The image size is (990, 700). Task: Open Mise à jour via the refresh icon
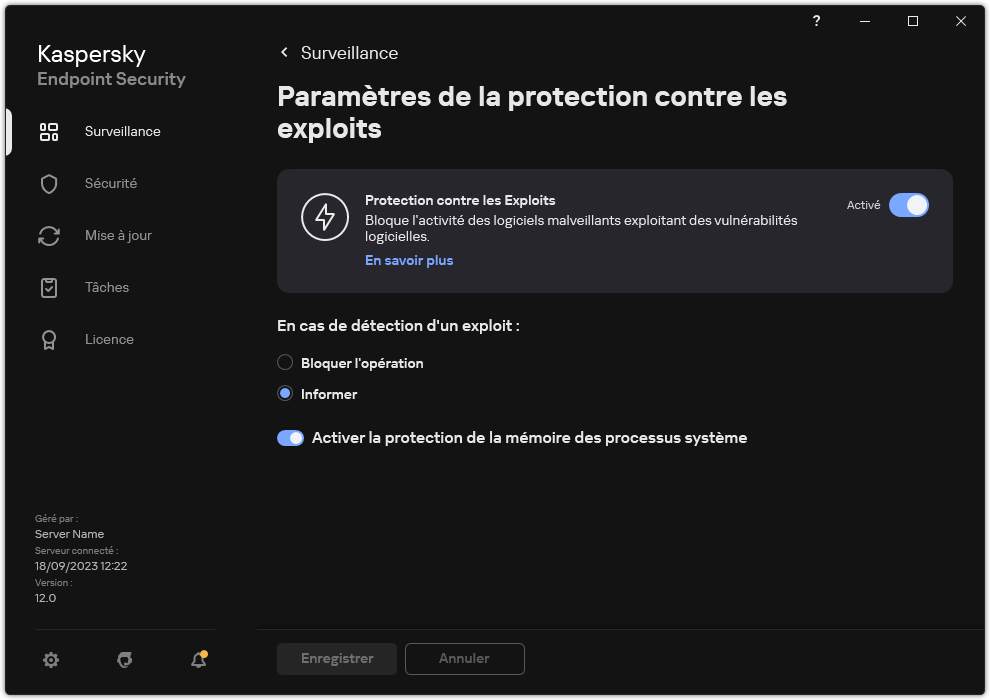coord(49,235)
